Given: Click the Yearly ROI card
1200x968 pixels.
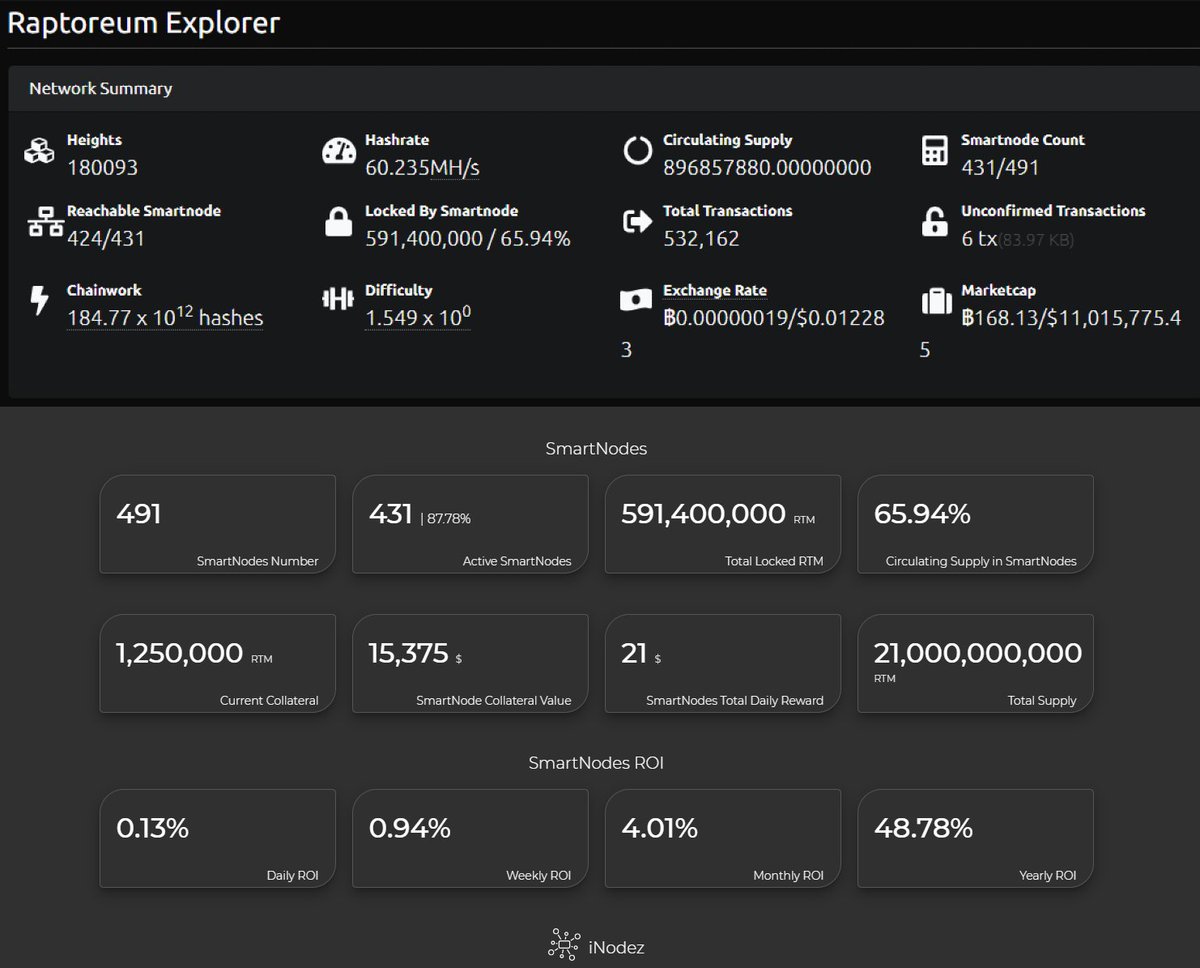Looking at the screenshot, I should 975,838.
